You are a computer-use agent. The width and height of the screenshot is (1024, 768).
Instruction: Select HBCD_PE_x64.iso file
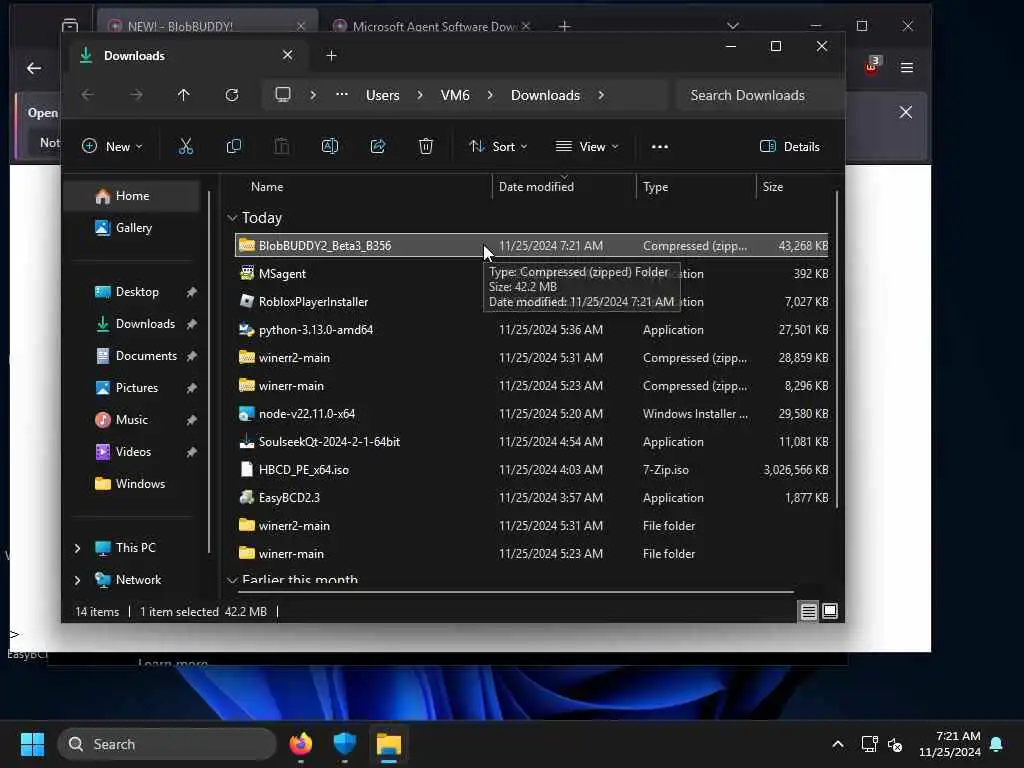click(x=532, y=470)
